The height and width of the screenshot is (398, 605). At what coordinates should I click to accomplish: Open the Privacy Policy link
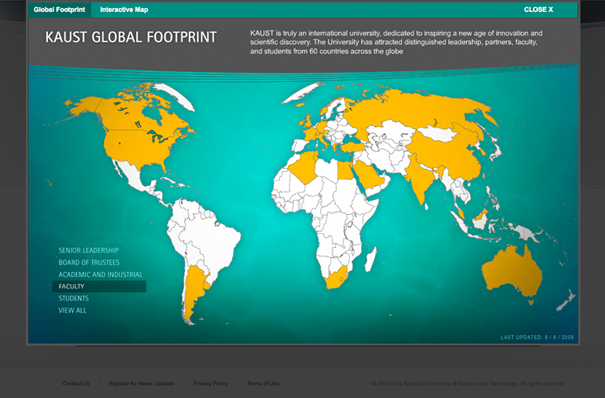pos(210,383)
